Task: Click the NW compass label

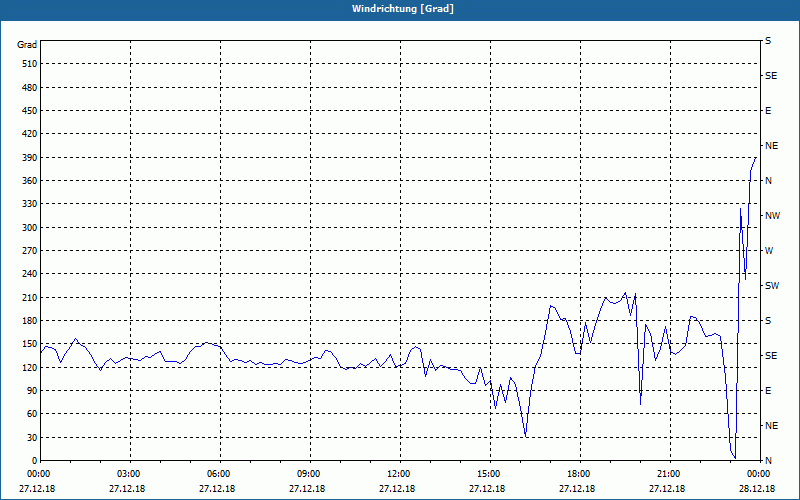Action: click(772, 216)
